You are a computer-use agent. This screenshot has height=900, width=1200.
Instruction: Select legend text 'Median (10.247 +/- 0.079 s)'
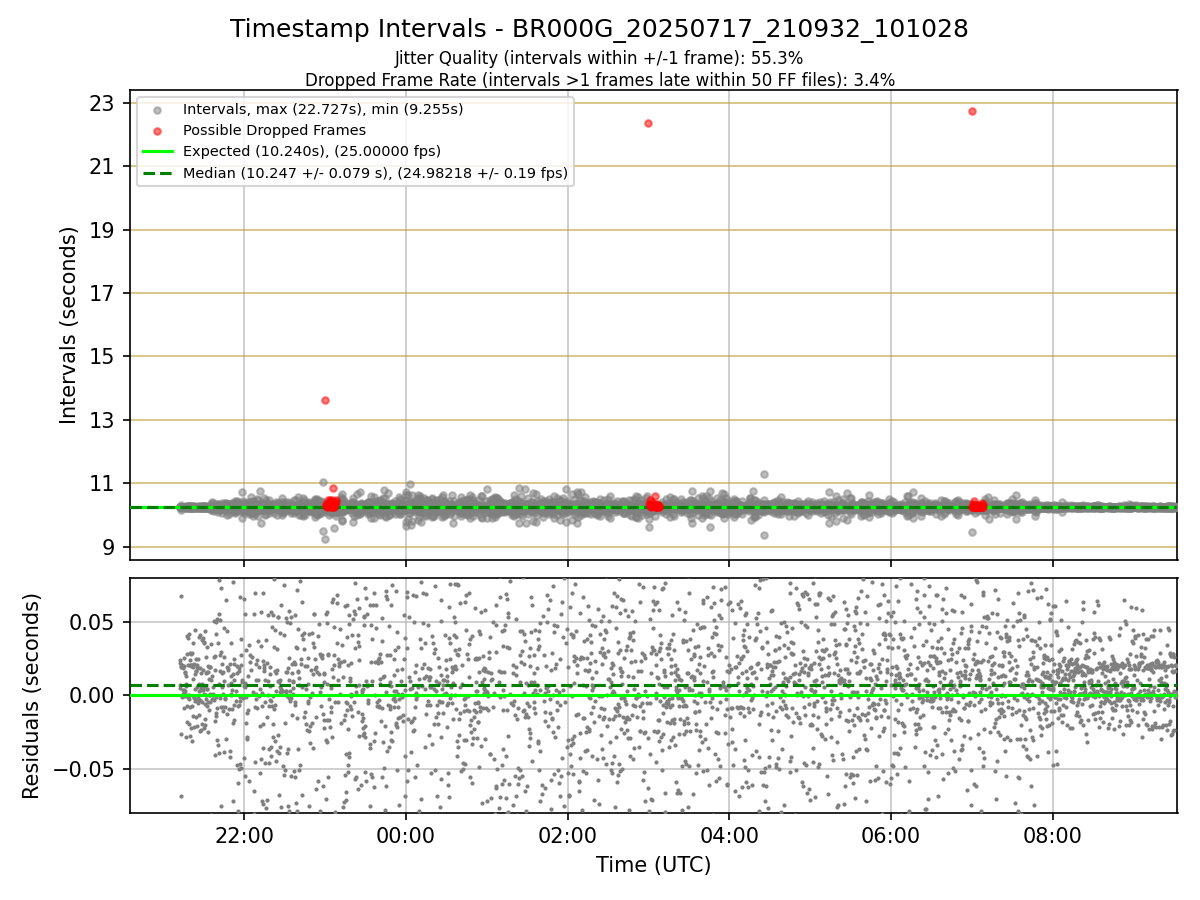point(283,173)
